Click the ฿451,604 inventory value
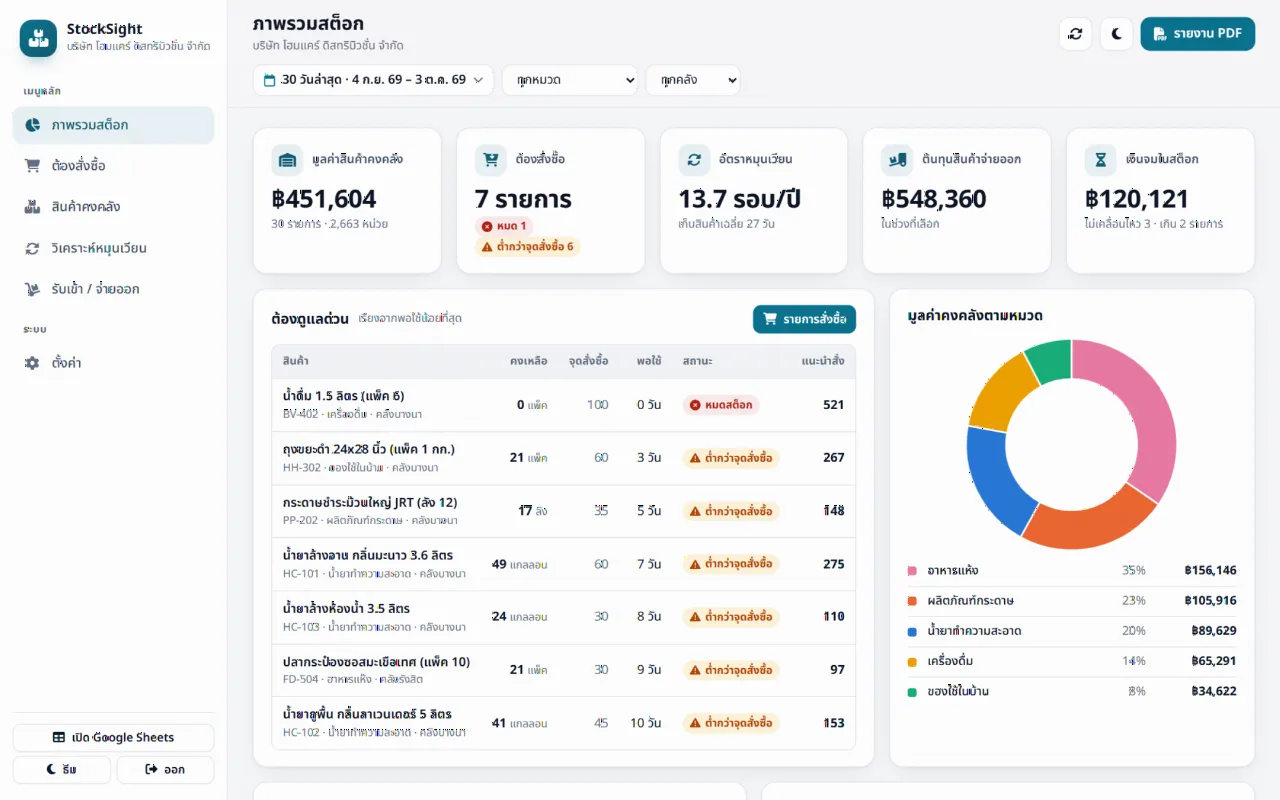Image resolution: width=1280 pixels, height=800 pixels. coord(324,199)
